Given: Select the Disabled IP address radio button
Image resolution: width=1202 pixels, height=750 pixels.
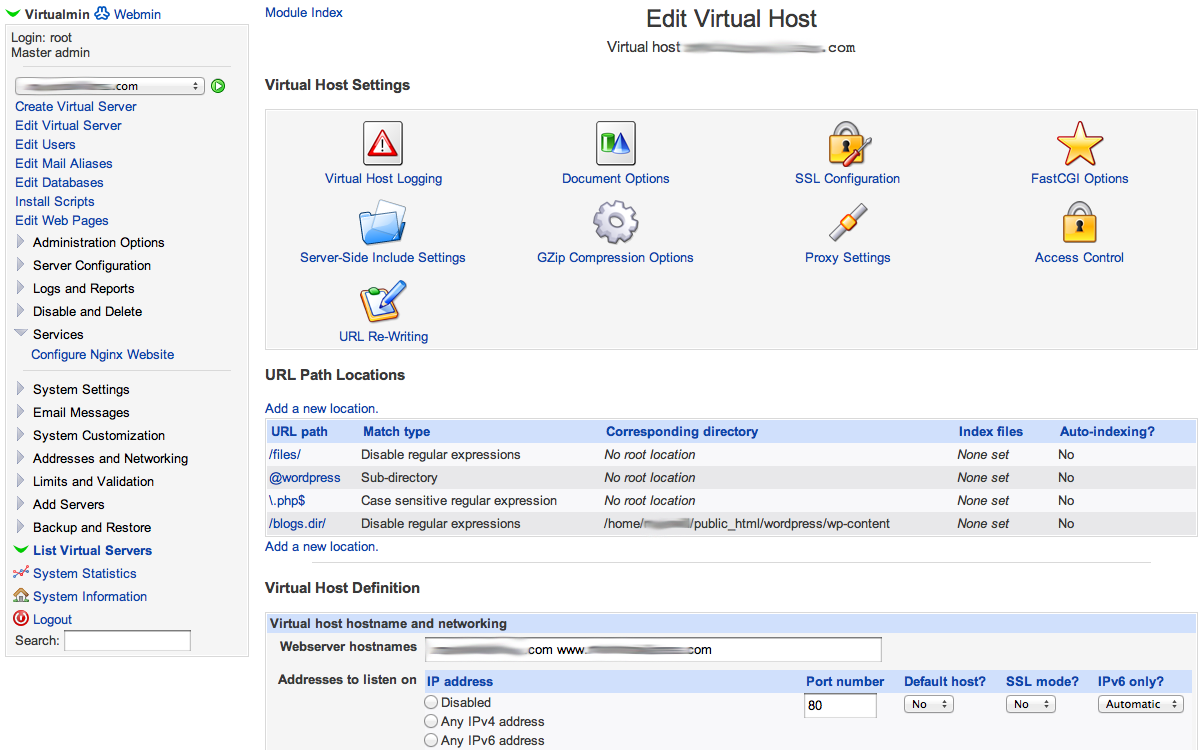Looking at the screenshot, I should point(431,703).
